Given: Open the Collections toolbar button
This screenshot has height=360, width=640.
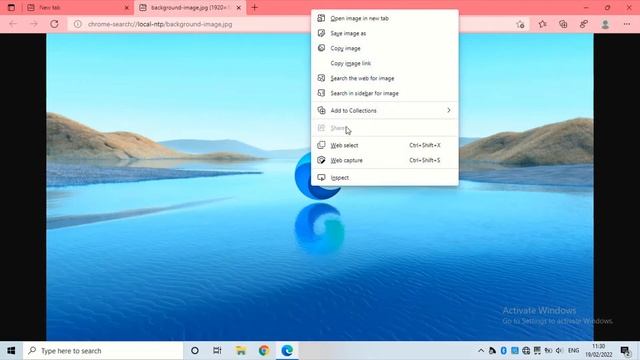Looking at the screenshot, I should (563, 24).
